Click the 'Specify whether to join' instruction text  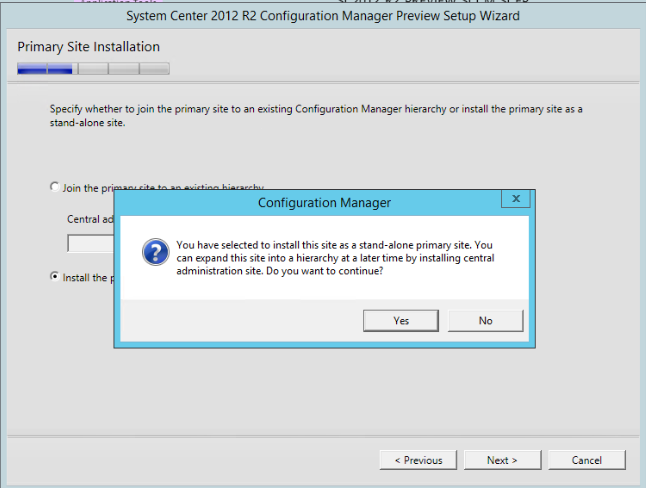tap(315, 114)
